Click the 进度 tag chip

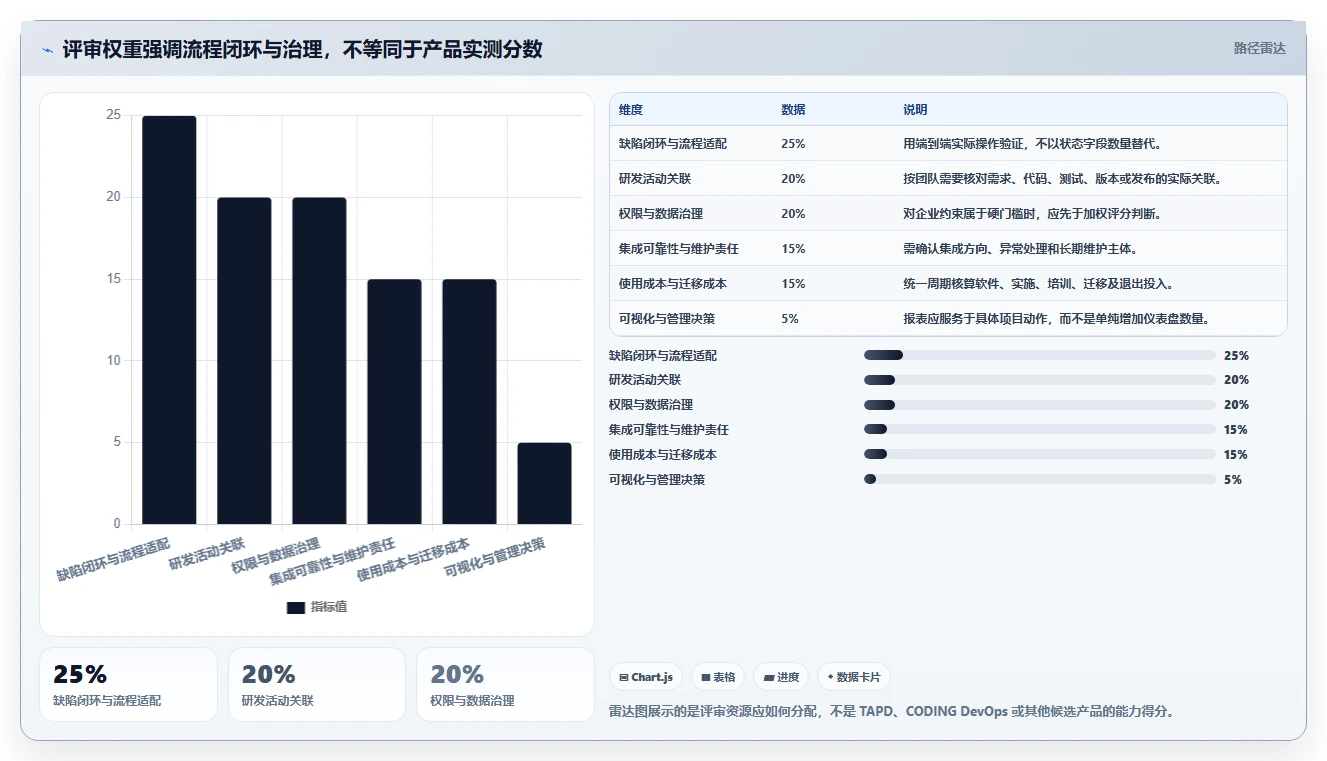(781, 677)
